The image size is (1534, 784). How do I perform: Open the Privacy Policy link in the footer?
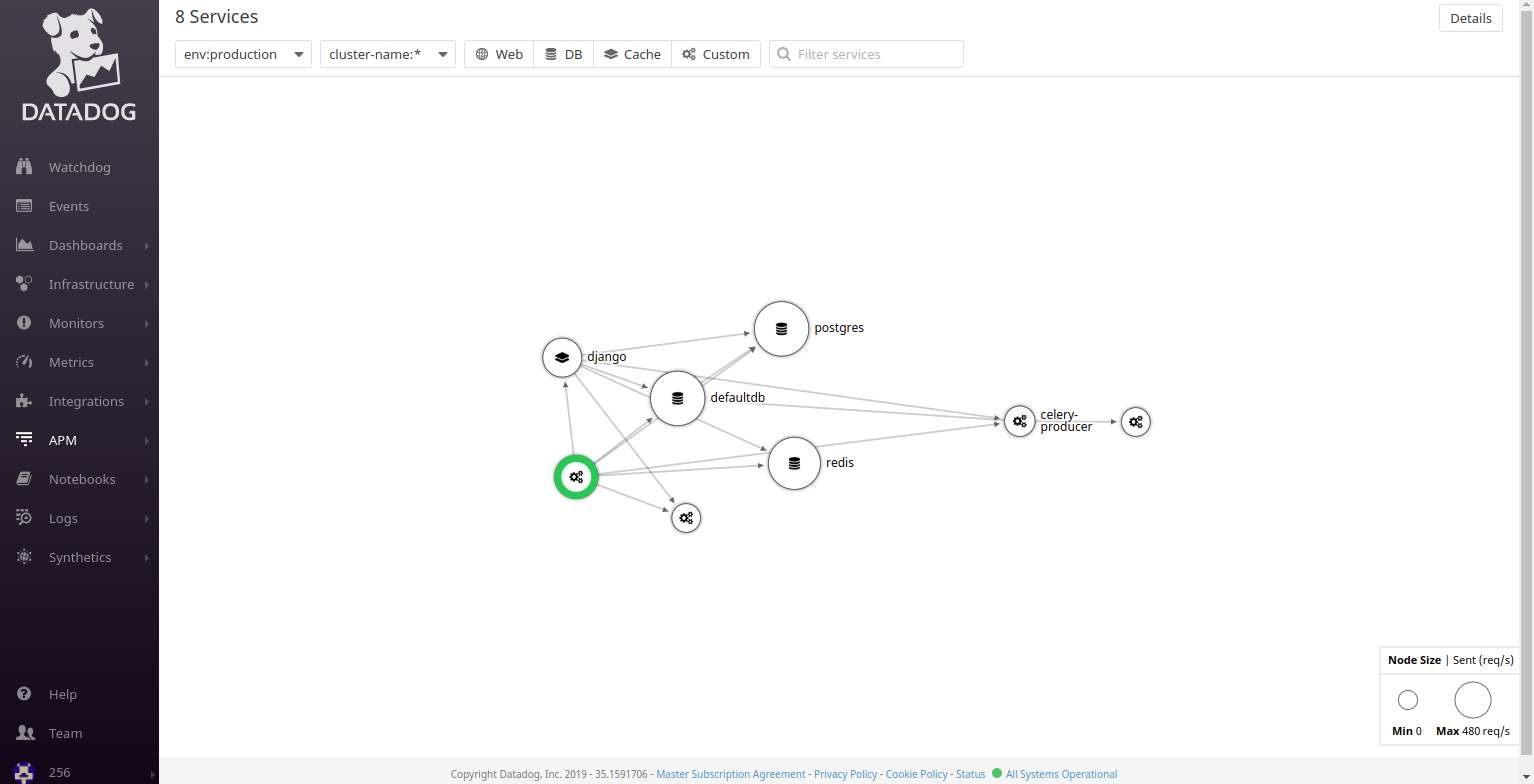(x=845, y=773)
